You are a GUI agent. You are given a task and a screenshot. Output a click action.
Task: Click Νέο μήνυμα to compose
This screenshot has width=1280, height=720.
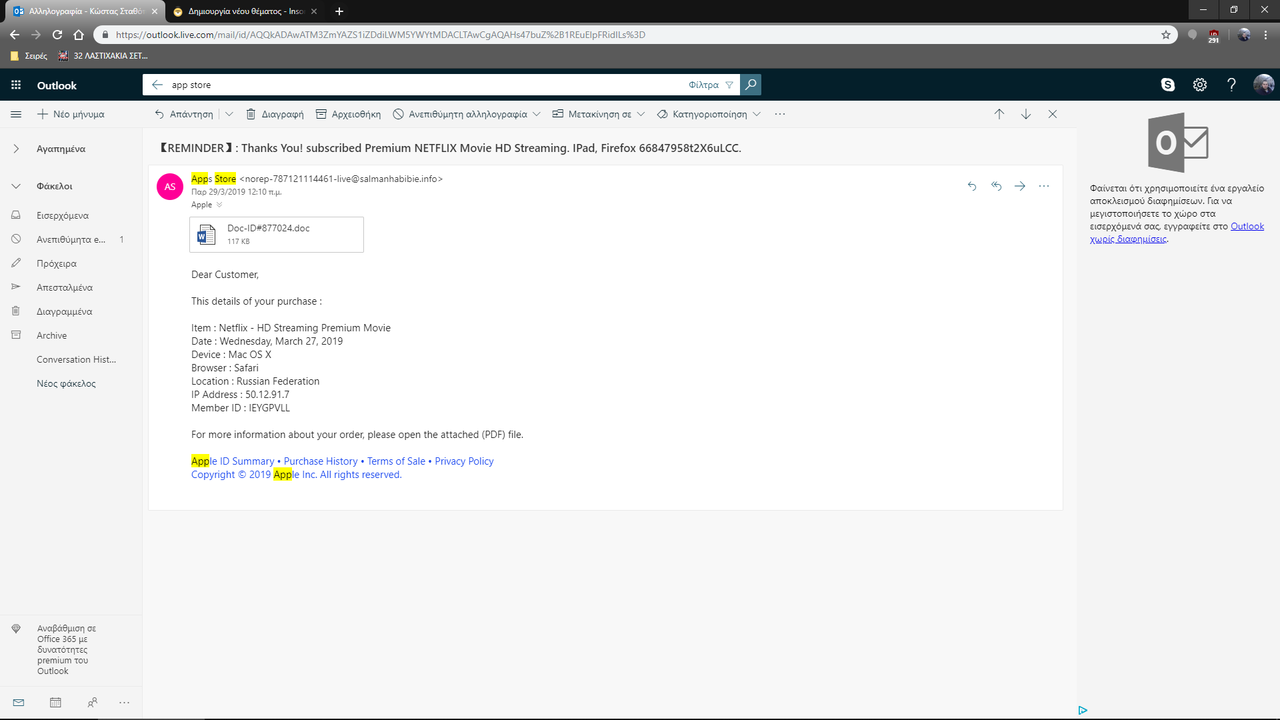pyautogui.click(x=71, y=114)
